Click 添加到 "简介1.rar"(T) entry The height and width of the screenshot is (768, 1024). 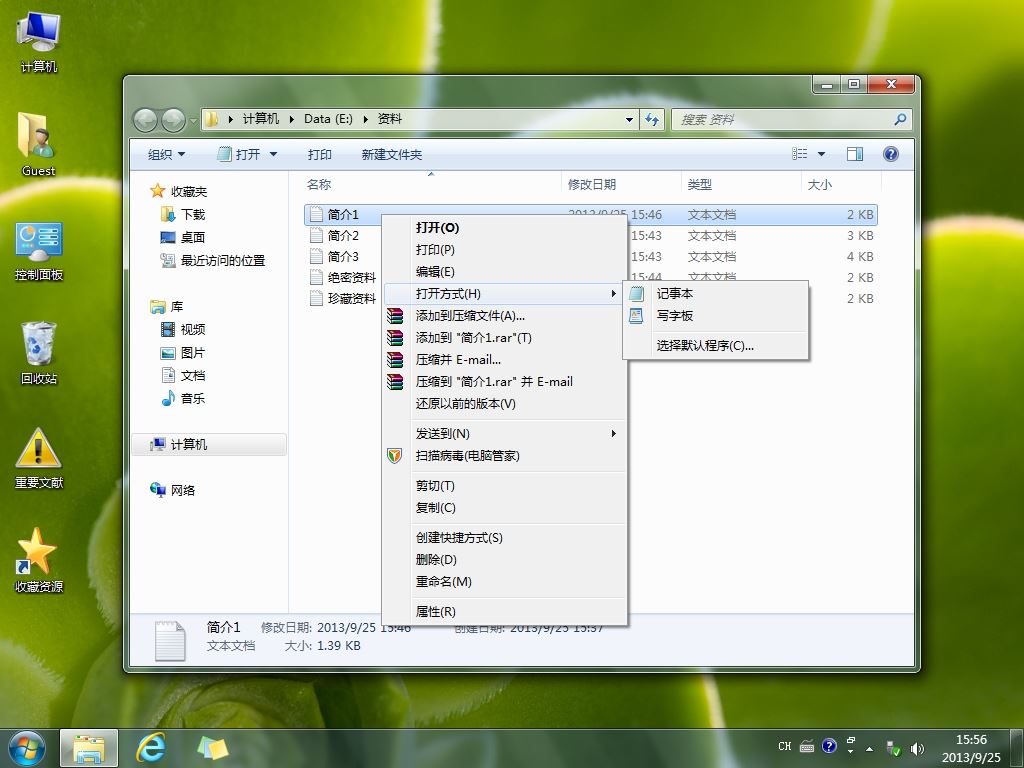click(x=504, y=338)
